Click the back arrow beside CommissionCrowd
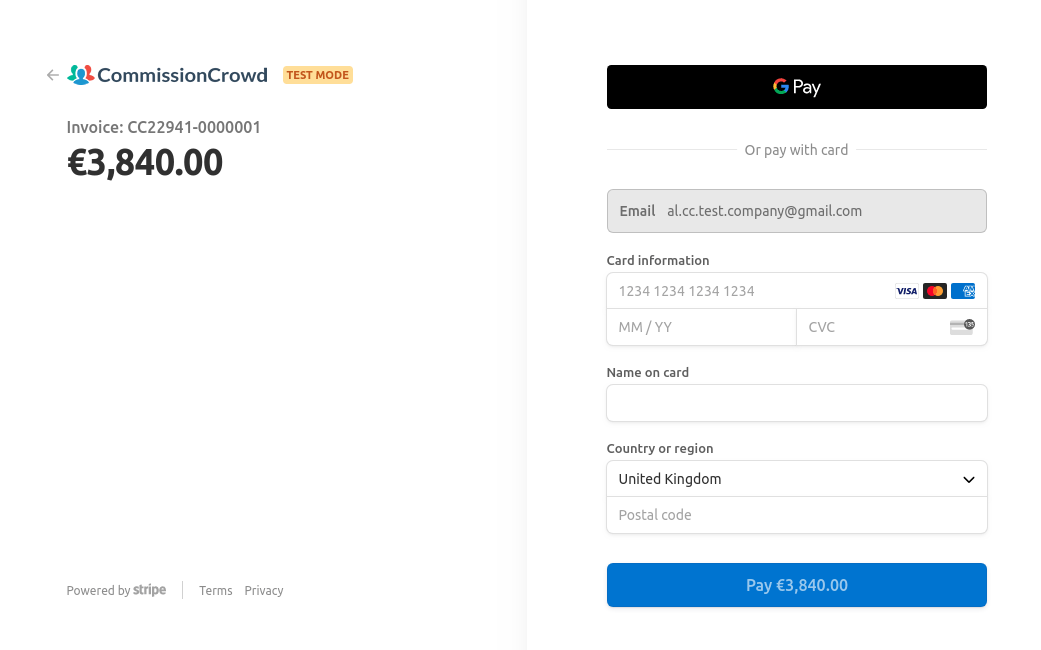The width and height of the screenshot is (1041, 650). (x=53, y=75)
